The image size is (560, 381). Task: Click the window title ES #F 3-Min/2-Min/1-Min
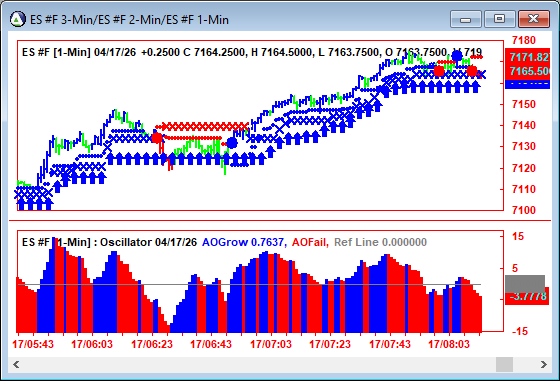129,19
